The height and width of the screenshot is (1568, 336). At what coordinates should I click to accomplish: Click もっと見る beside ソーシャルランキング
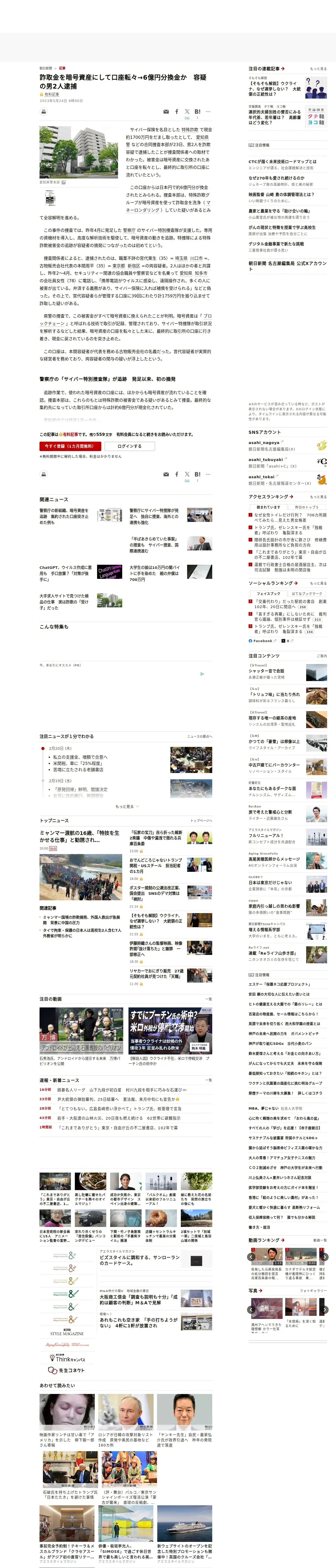[x=318, y=583]
